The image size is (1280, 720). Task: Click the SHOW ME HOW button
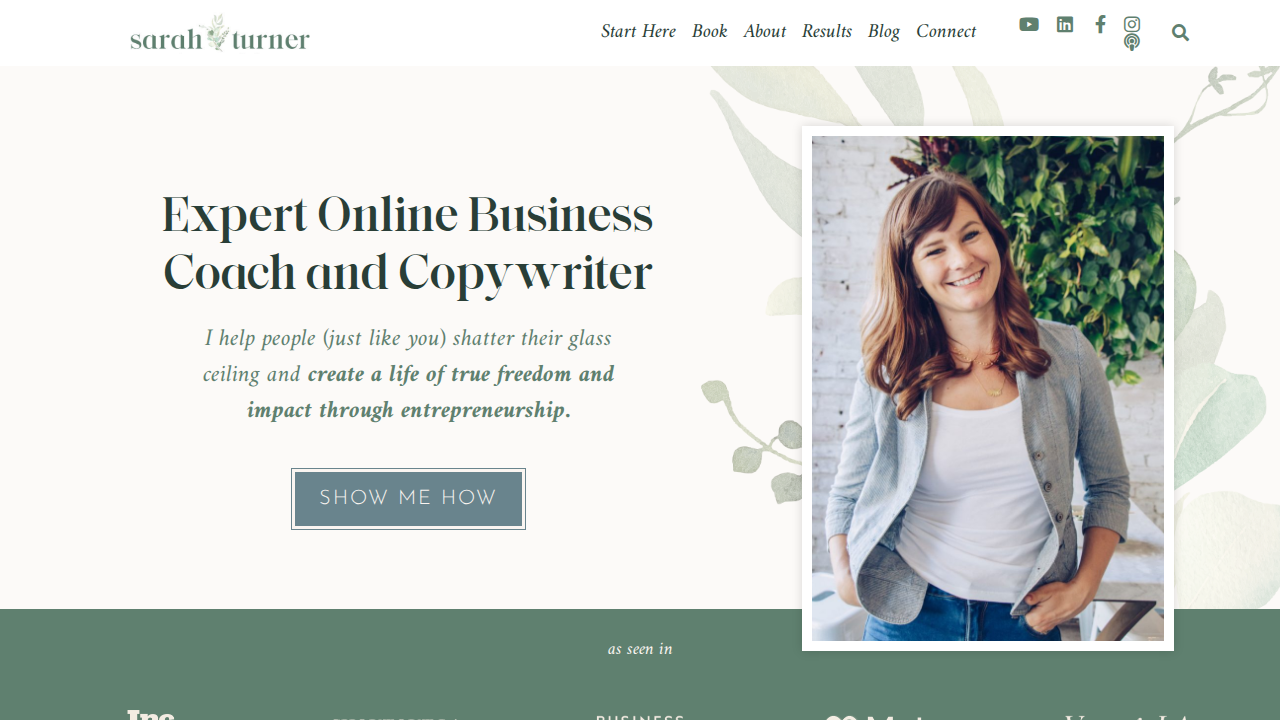tap(408, 499)
